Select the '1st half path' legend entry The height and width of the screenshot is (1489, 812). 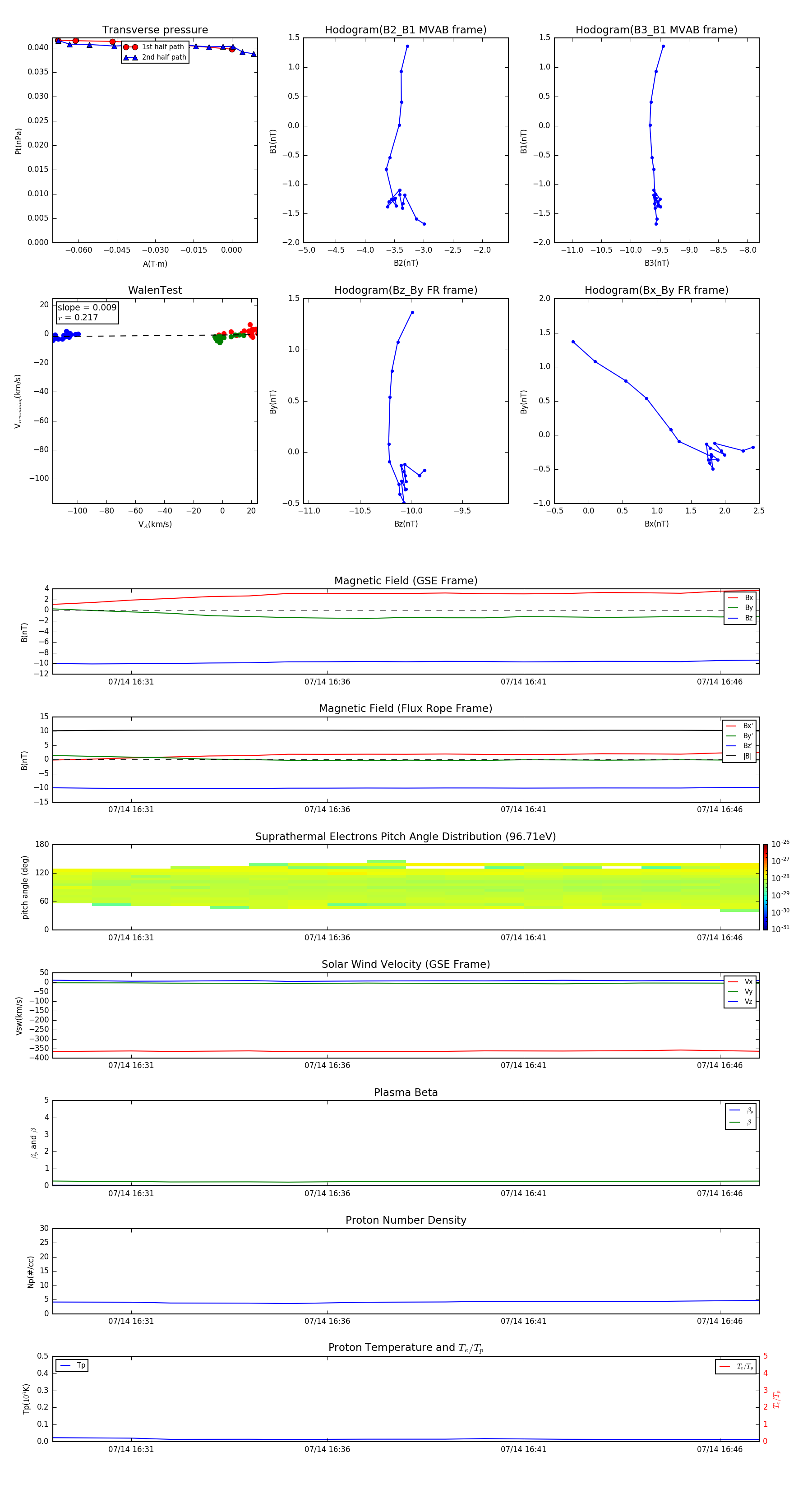click(154, 47)
